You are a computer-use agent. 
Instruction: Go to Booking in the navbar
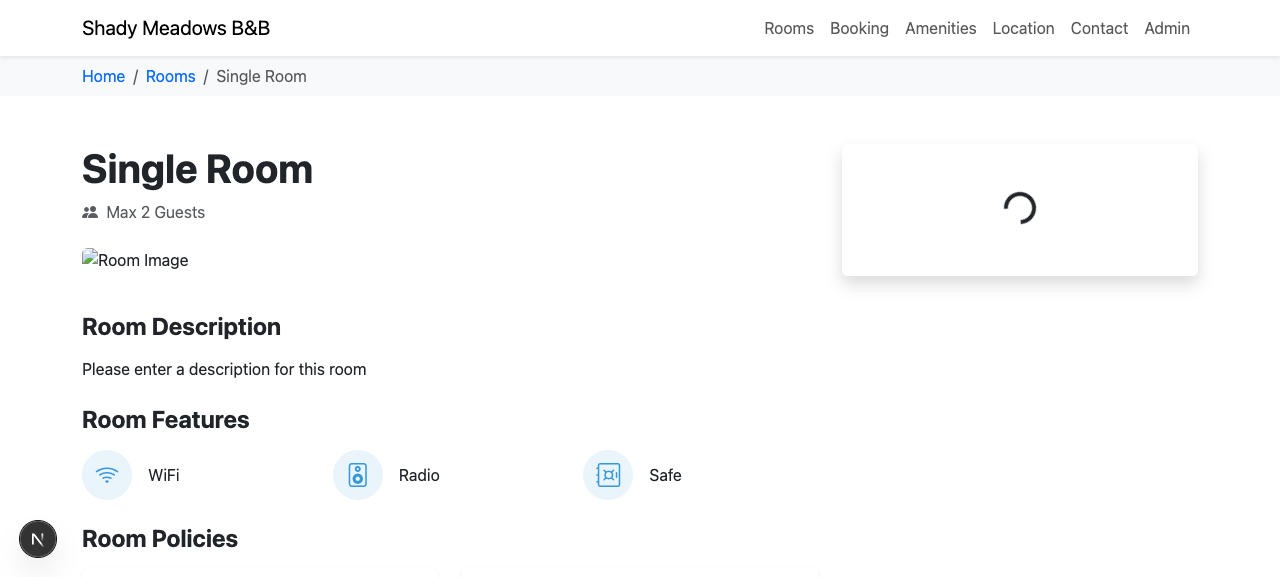click(859, 28)
